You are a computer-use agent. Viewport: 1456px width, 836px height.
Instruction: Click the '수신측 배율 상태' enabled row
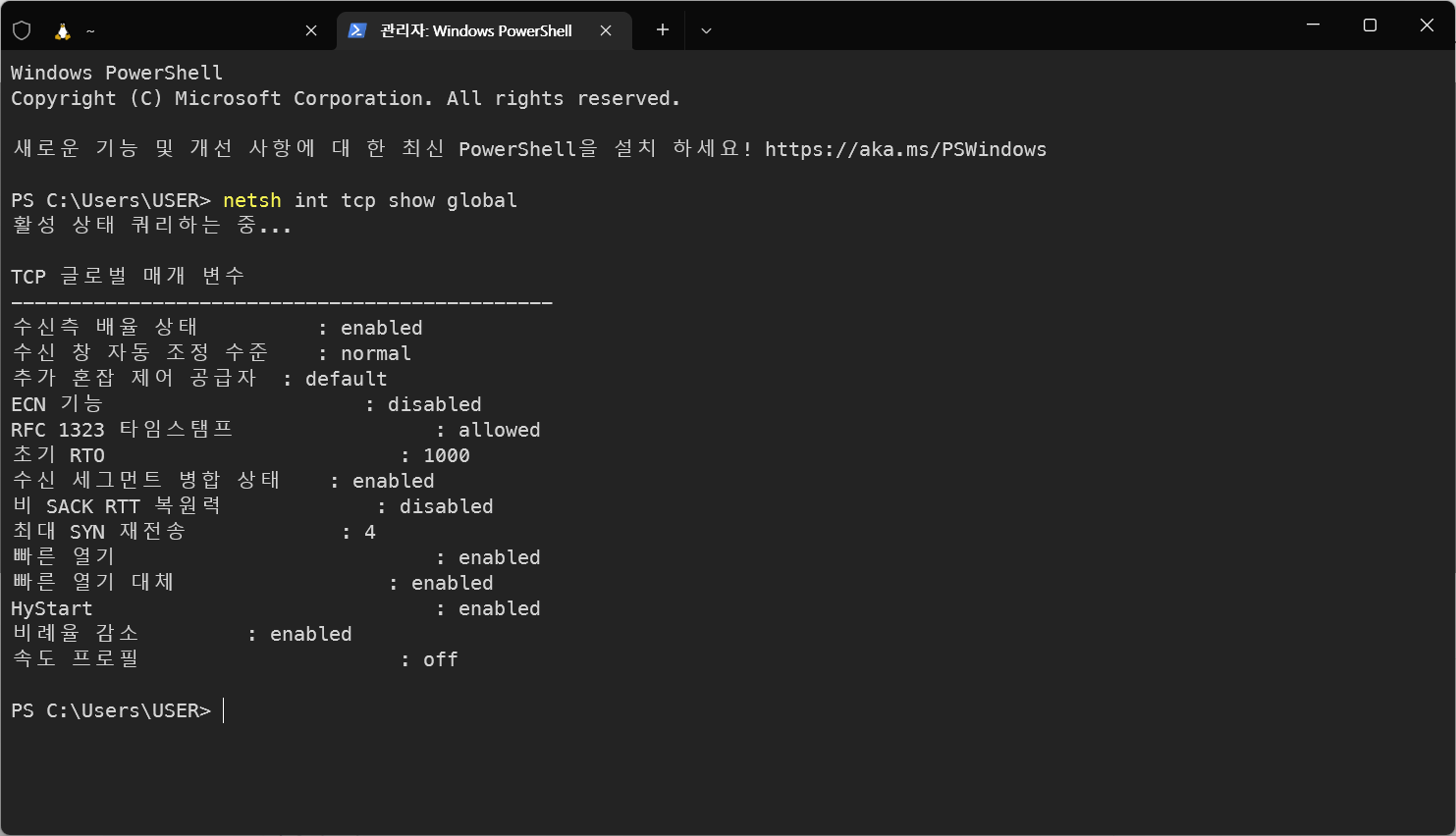[x=217, y=328]
